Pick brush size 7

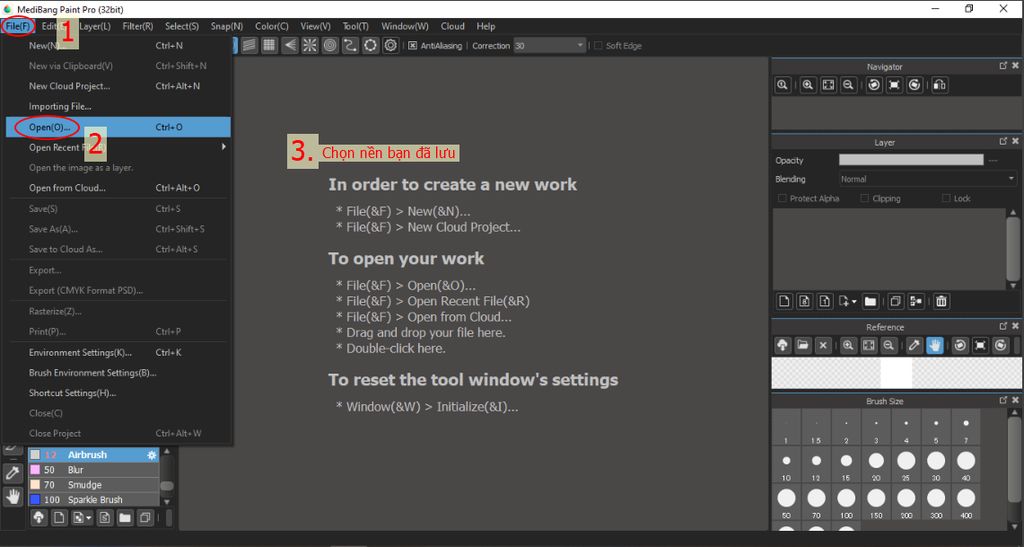(966, 428)
